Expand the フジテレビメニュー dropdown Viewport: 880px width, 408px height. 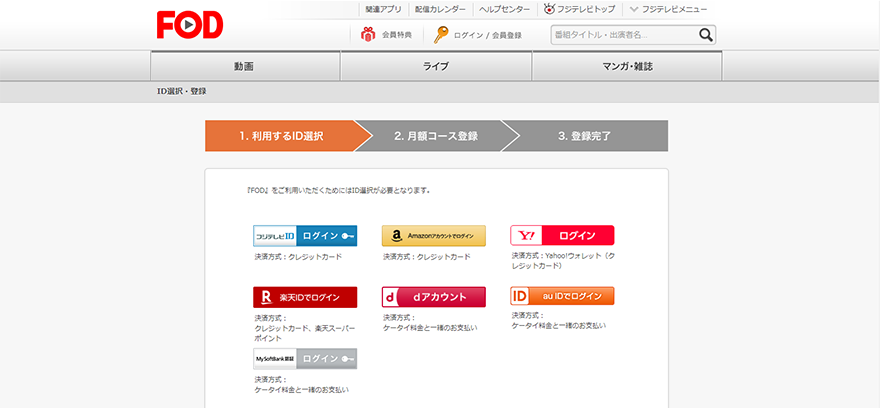668,10
